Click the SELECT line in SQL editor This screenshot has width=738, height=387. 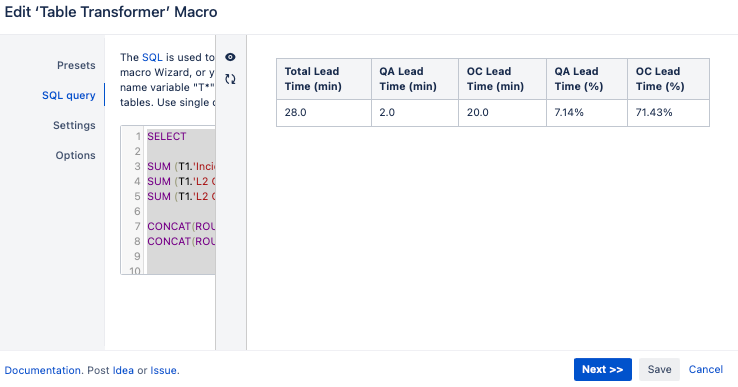coord(181,137)
